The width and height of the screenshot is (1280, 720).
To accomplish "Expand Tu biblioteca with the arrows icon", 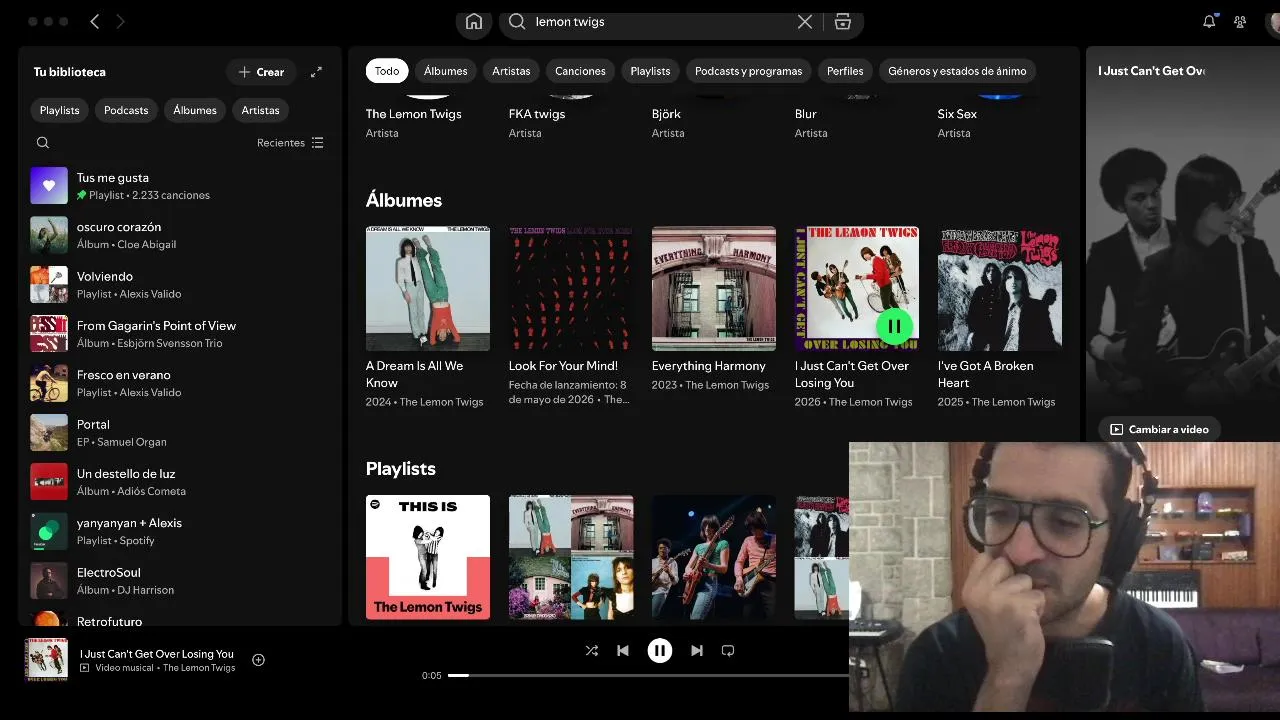I will 316,72.
